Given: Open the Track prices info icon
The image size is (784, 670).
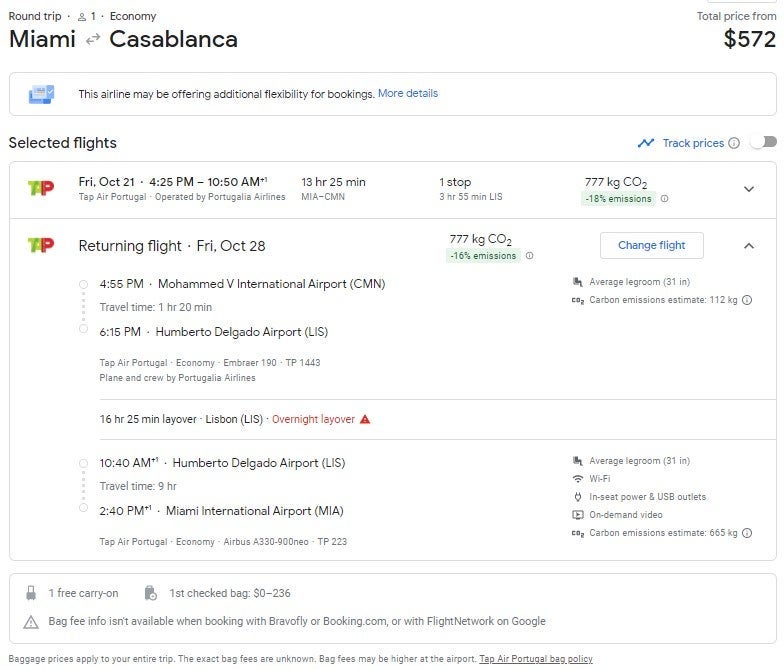Looking at the screenshot, I should (x=734, y=143).
